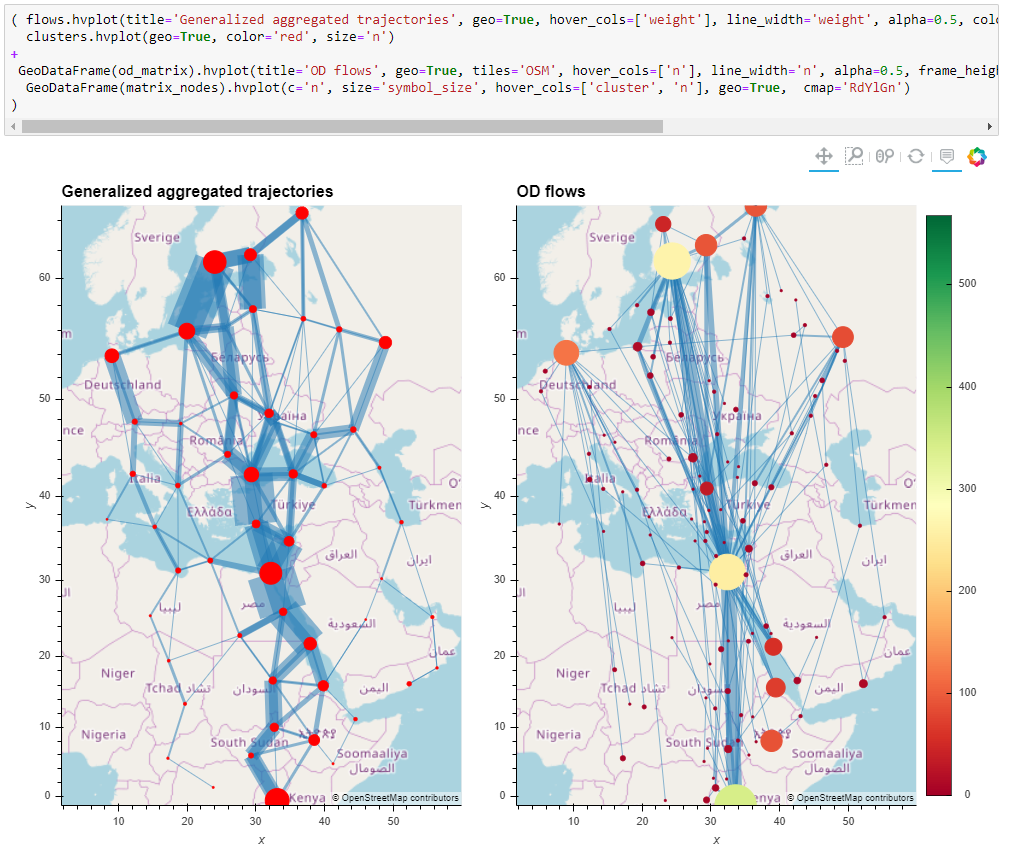Click the RdYlGn color bar at the 300 level

click(x=939, y=488)
